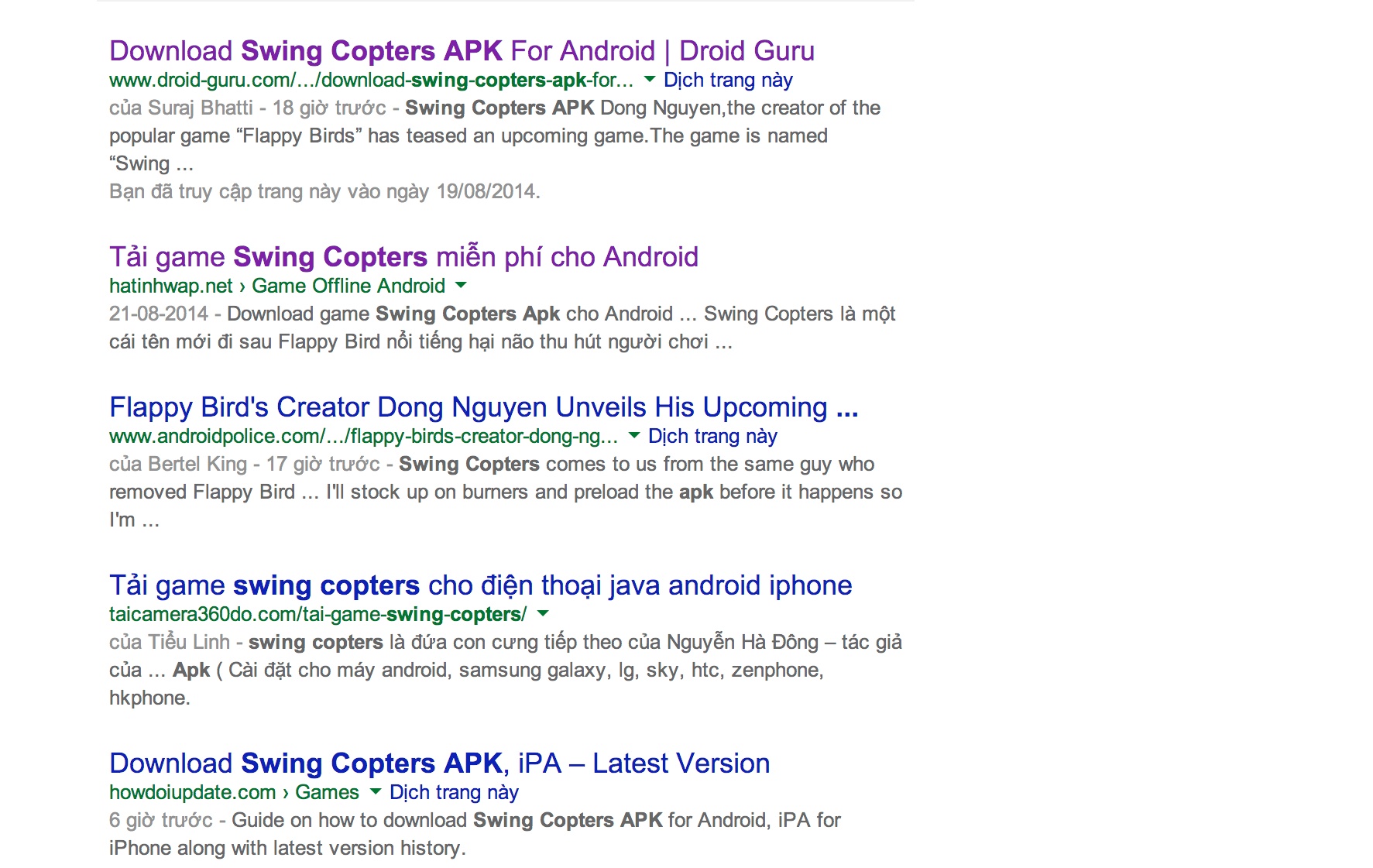Click 'Dịch trang này' for Droid Guru result

pos(728,81)
